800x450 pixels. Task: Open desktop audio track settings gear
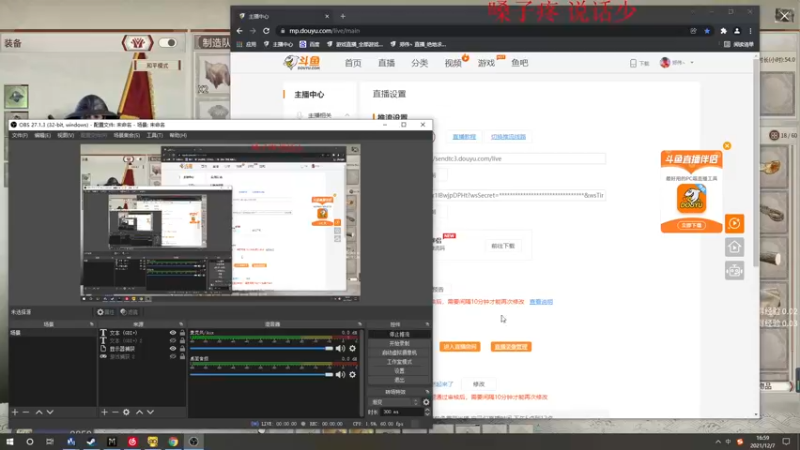(353, 374)
